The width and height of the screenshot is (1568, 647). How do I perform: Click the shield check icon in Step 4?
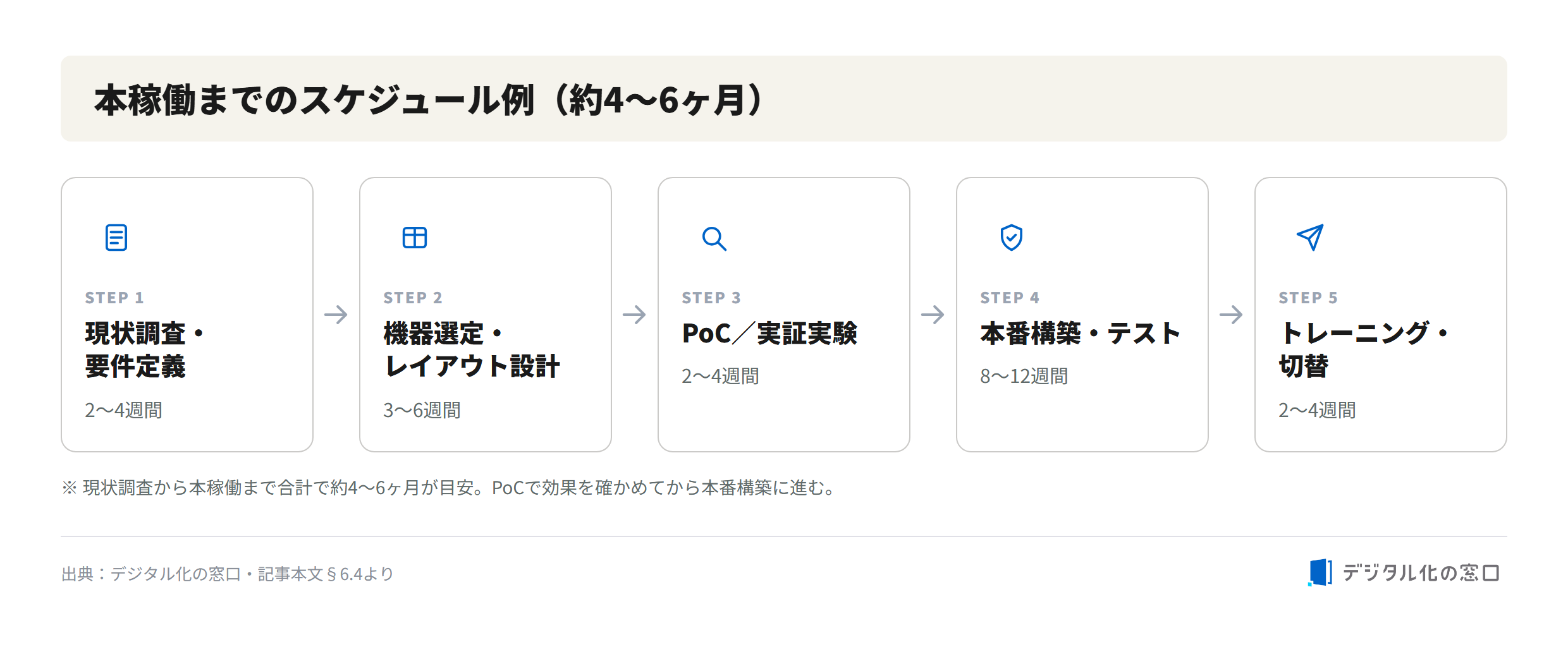[x=1012, y=238]
